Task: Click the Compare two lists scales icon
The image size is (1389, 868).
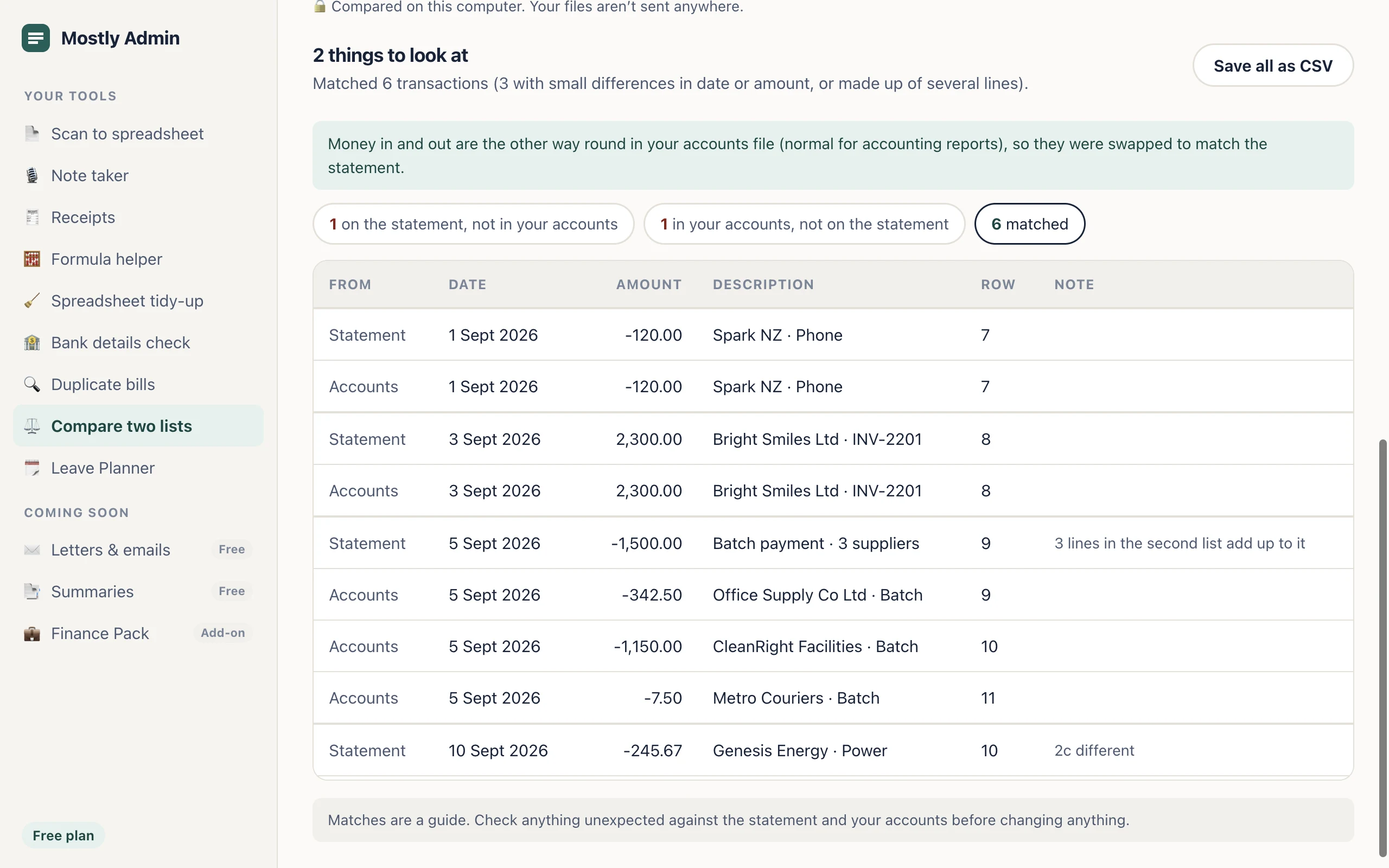Action: coord(32,426)
